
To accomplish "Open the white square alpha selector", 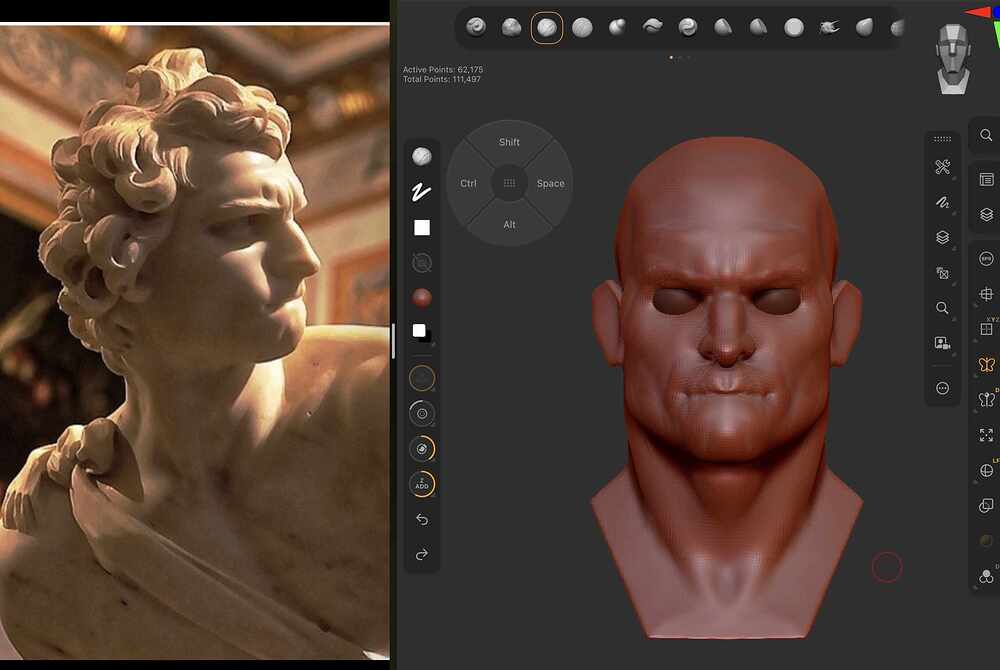I will 422,228.
